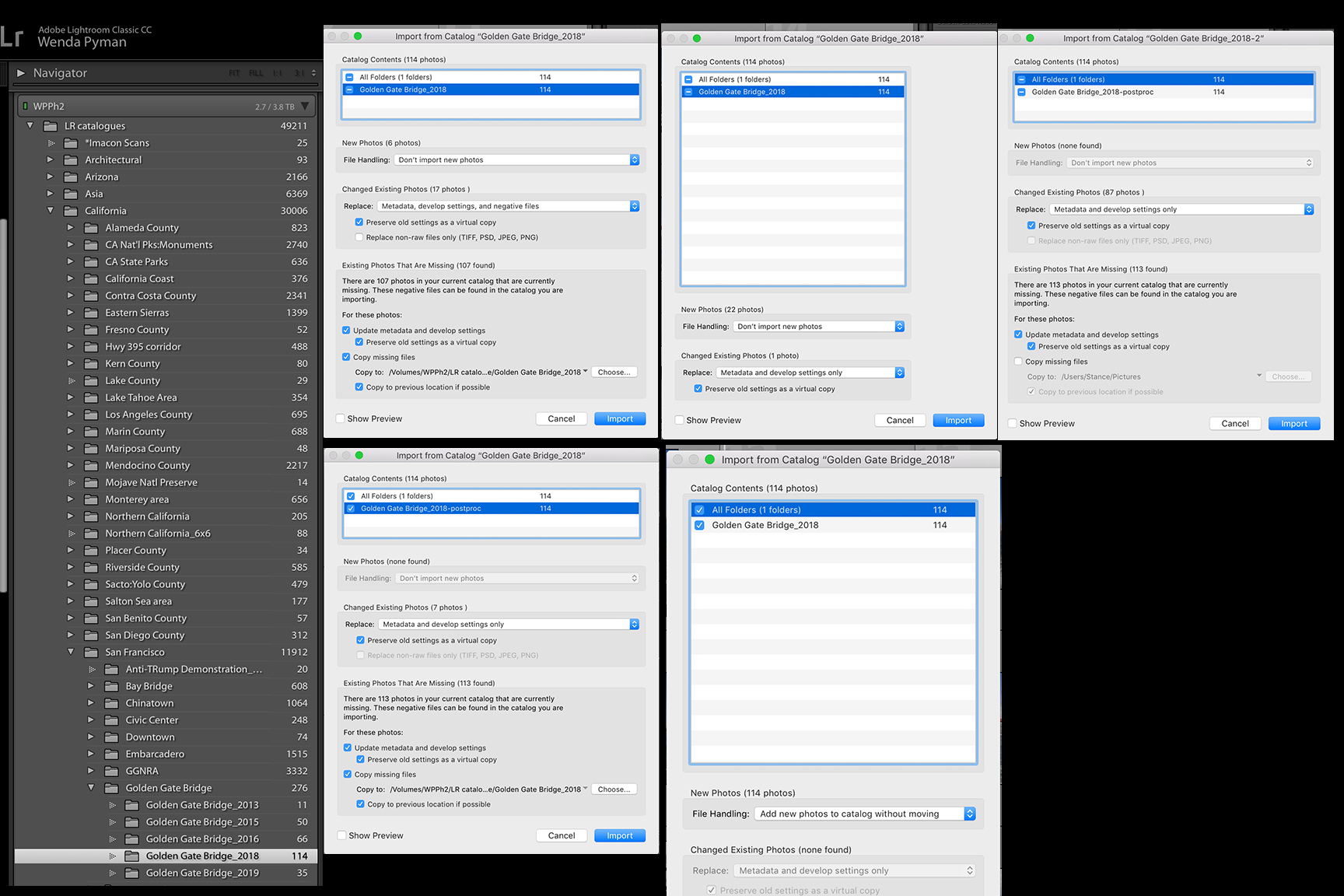Click Import in the 22-new-photos dialog
The width and height of the screenshot is (1344, 896).
(958, 420)
